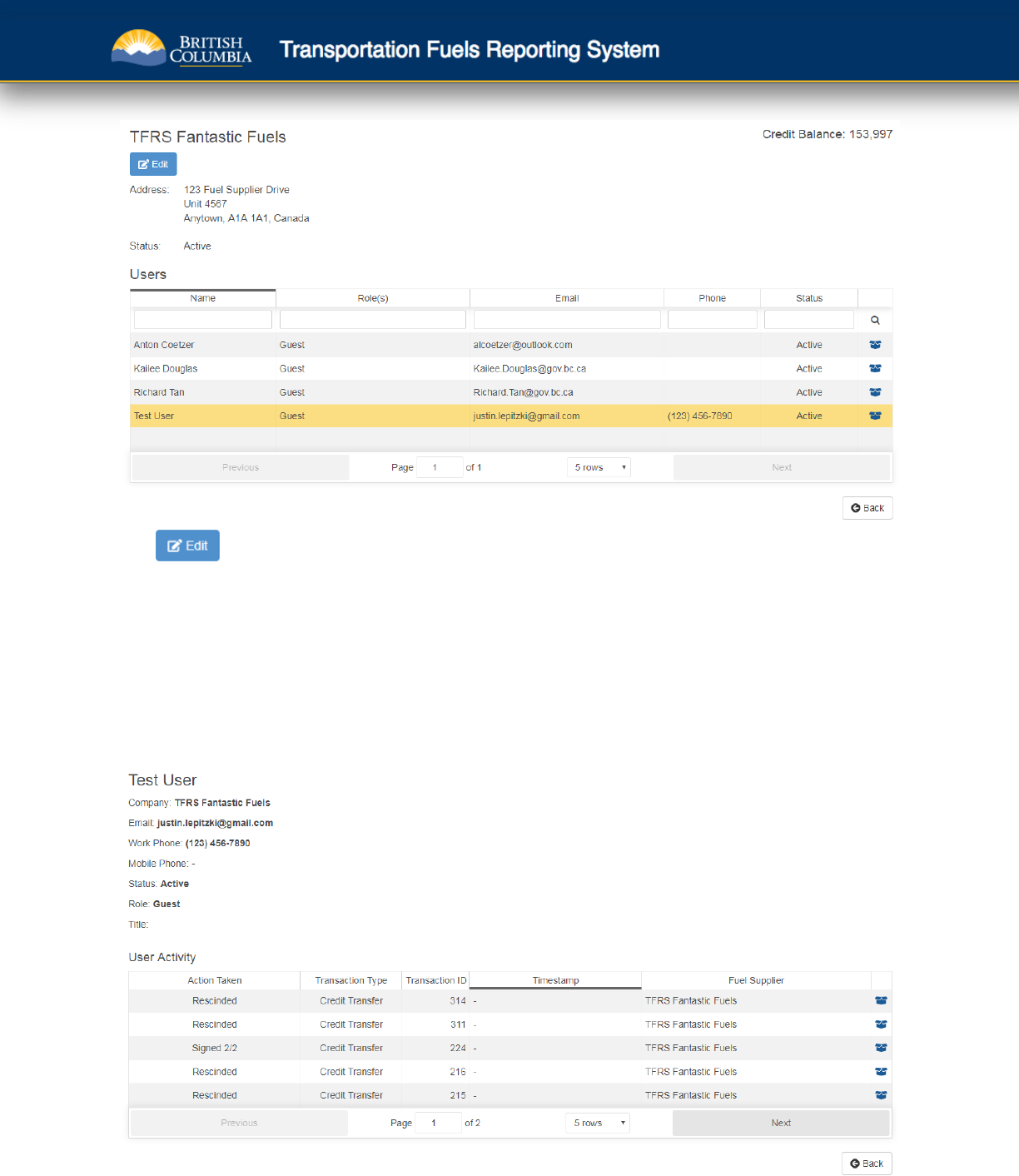Click the Back button below User Activity table
The height and width of the screenshot is (1176, 1019).
pos(867,1164)
